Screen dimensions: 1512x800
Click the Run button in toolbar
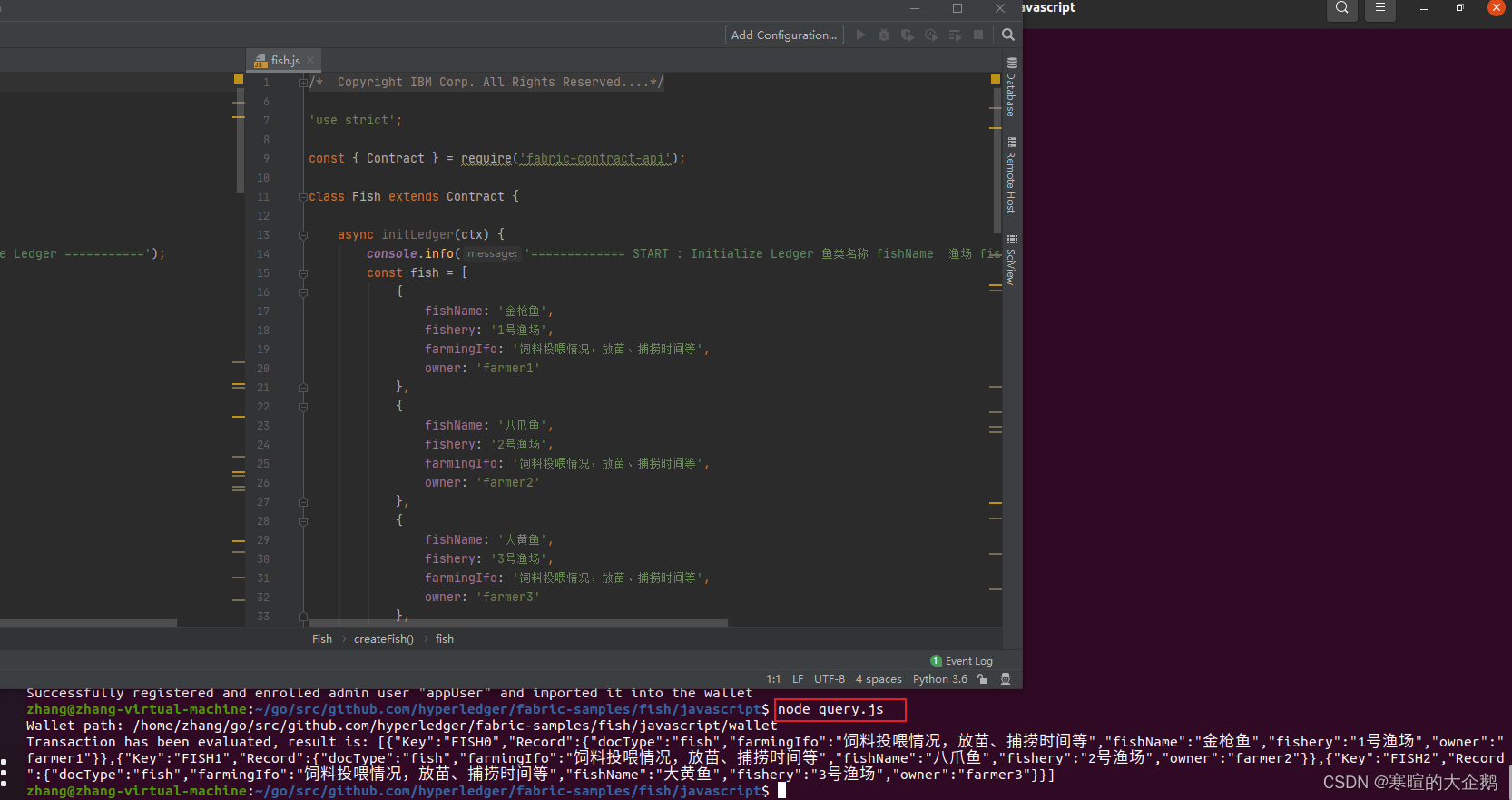pyautogui.click(x=860, y=35)
